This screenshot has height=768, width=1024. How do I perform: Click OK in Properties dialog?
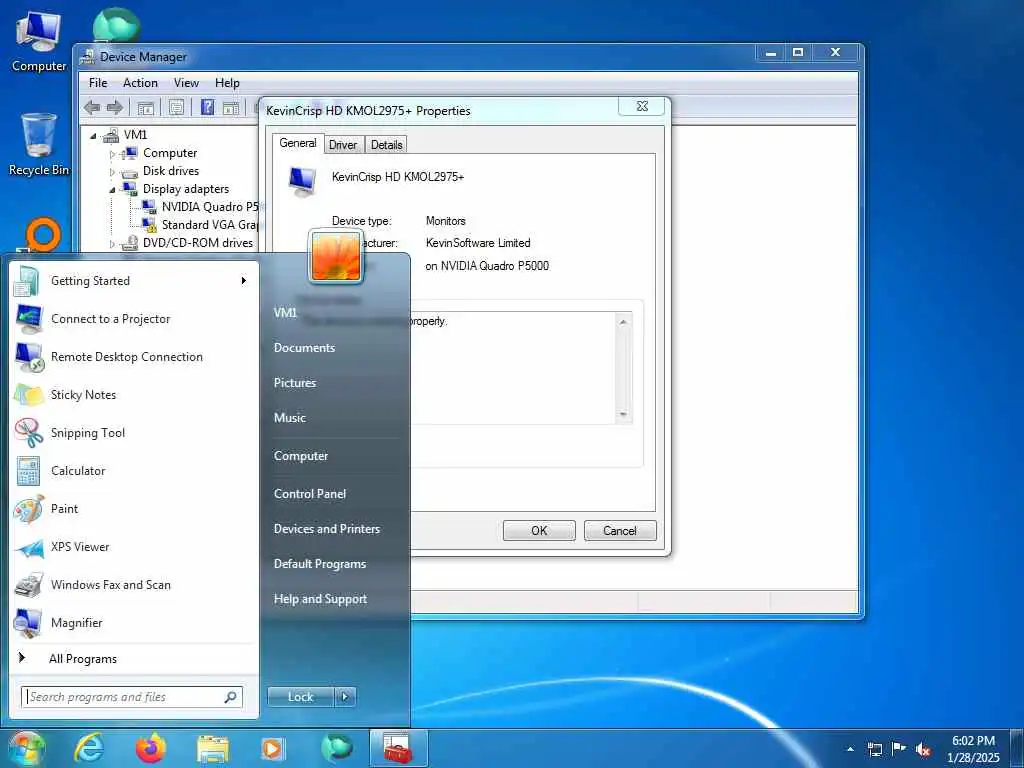539,531
